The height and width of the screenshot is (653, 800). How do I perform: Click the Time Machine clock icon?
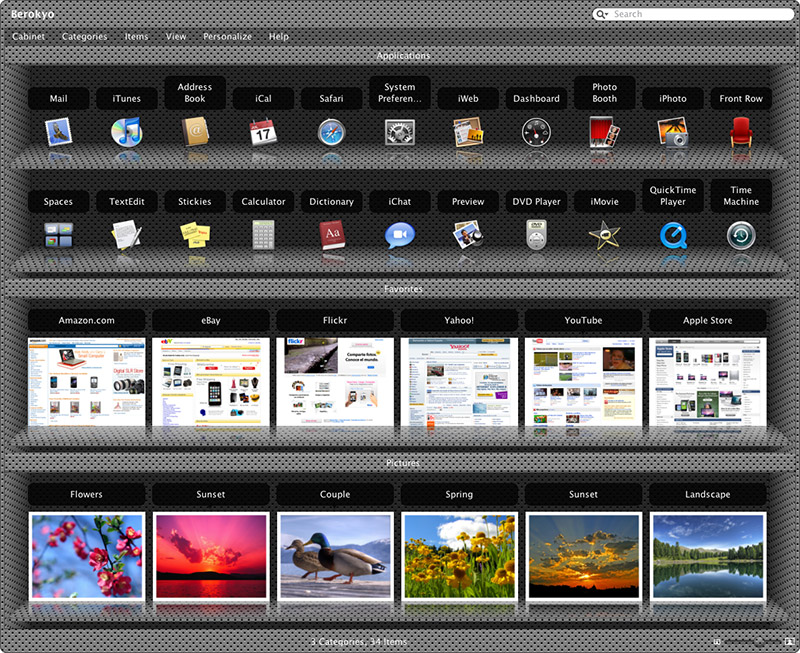coord(741,235)
